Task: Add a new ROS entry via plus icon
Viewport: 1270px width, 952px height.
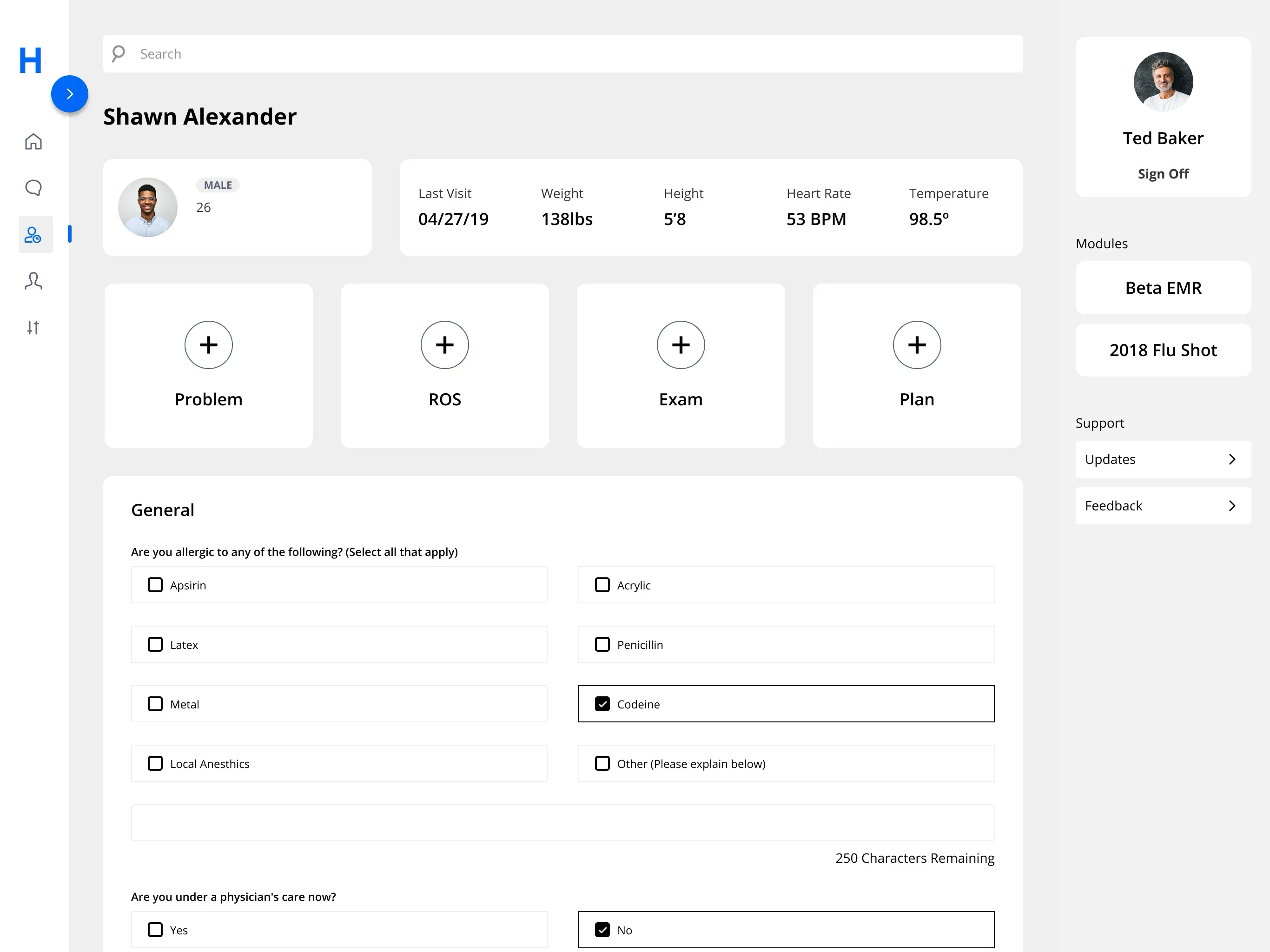Action: pos(444,344)
